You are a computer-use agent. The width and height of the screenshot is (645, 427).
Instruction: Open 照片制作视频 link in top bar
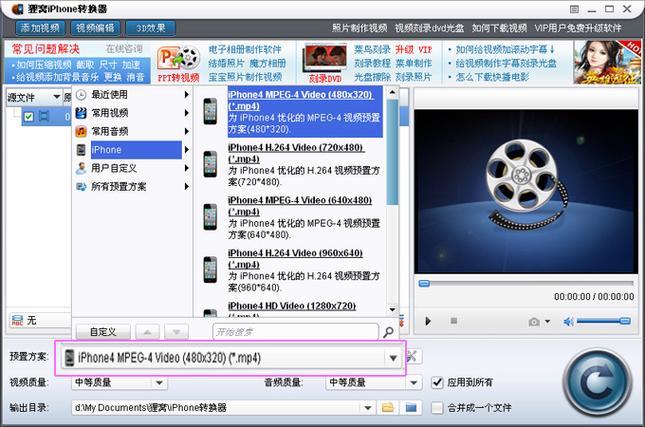(360, 28)
